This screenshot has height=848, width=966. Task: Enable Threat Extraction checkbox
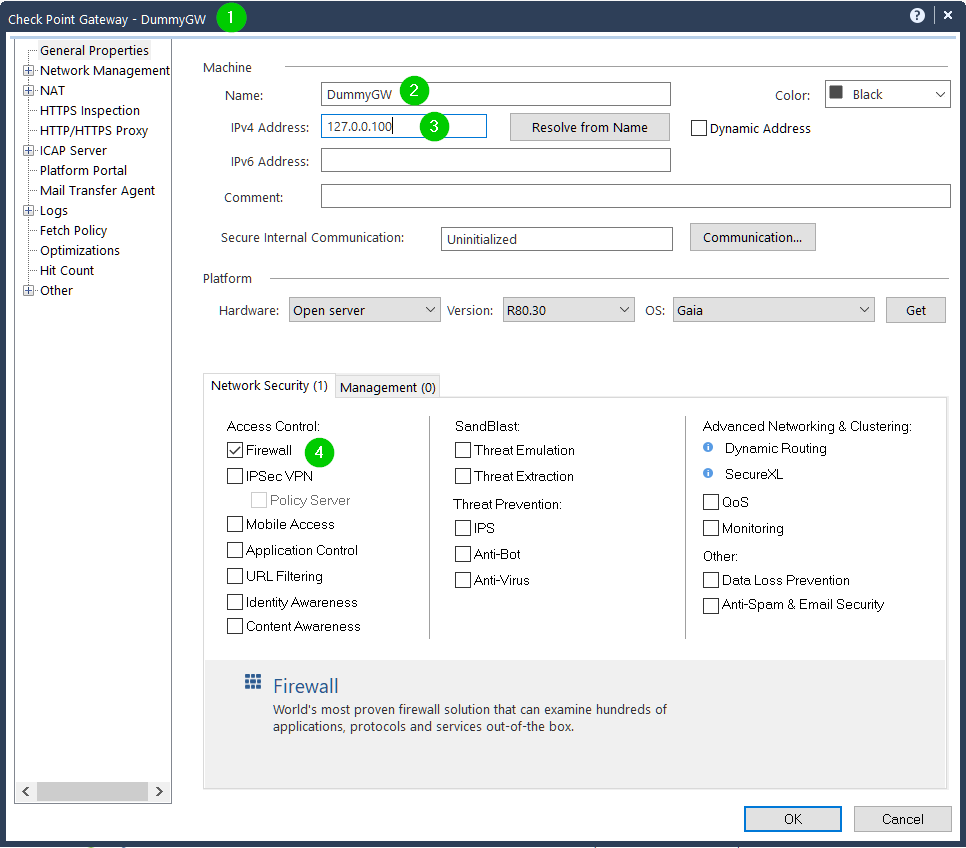coord(463,476)
